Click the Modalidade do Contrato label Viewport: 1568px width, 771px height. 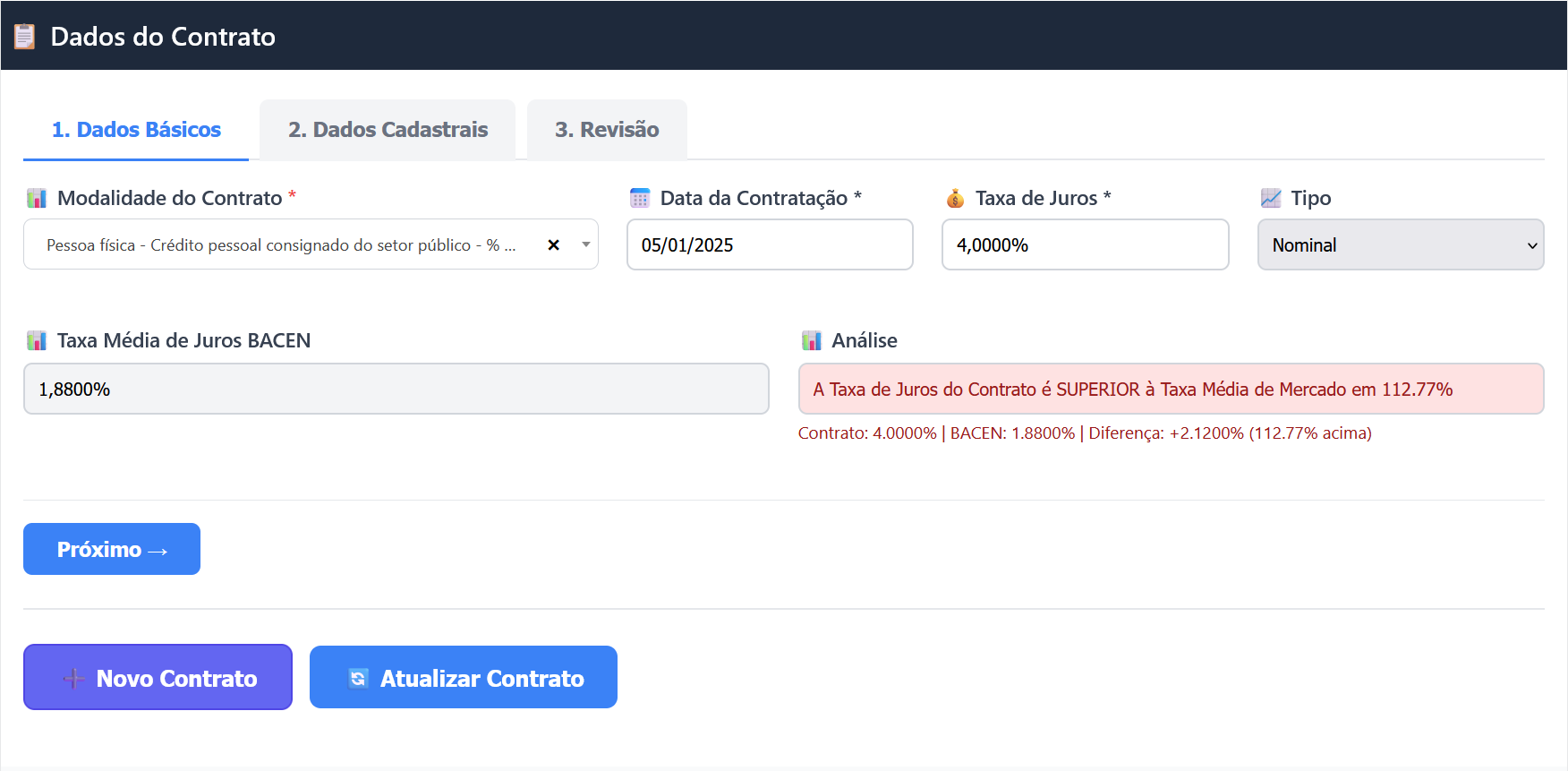point(170,198)
